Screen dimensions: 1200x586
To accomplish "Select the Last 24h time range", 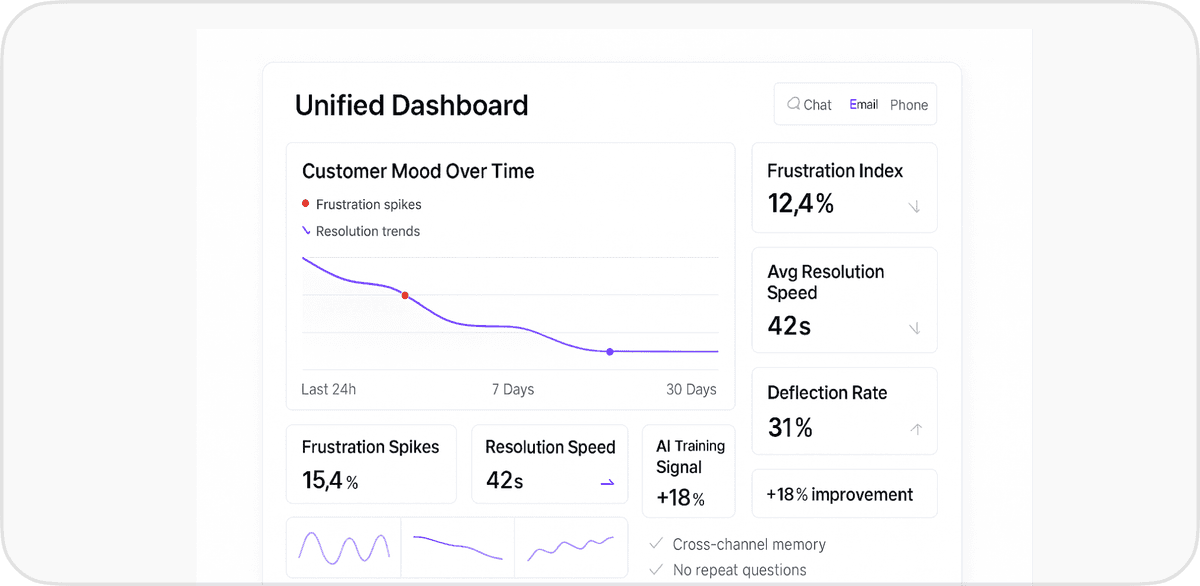I will click(328, 389).
